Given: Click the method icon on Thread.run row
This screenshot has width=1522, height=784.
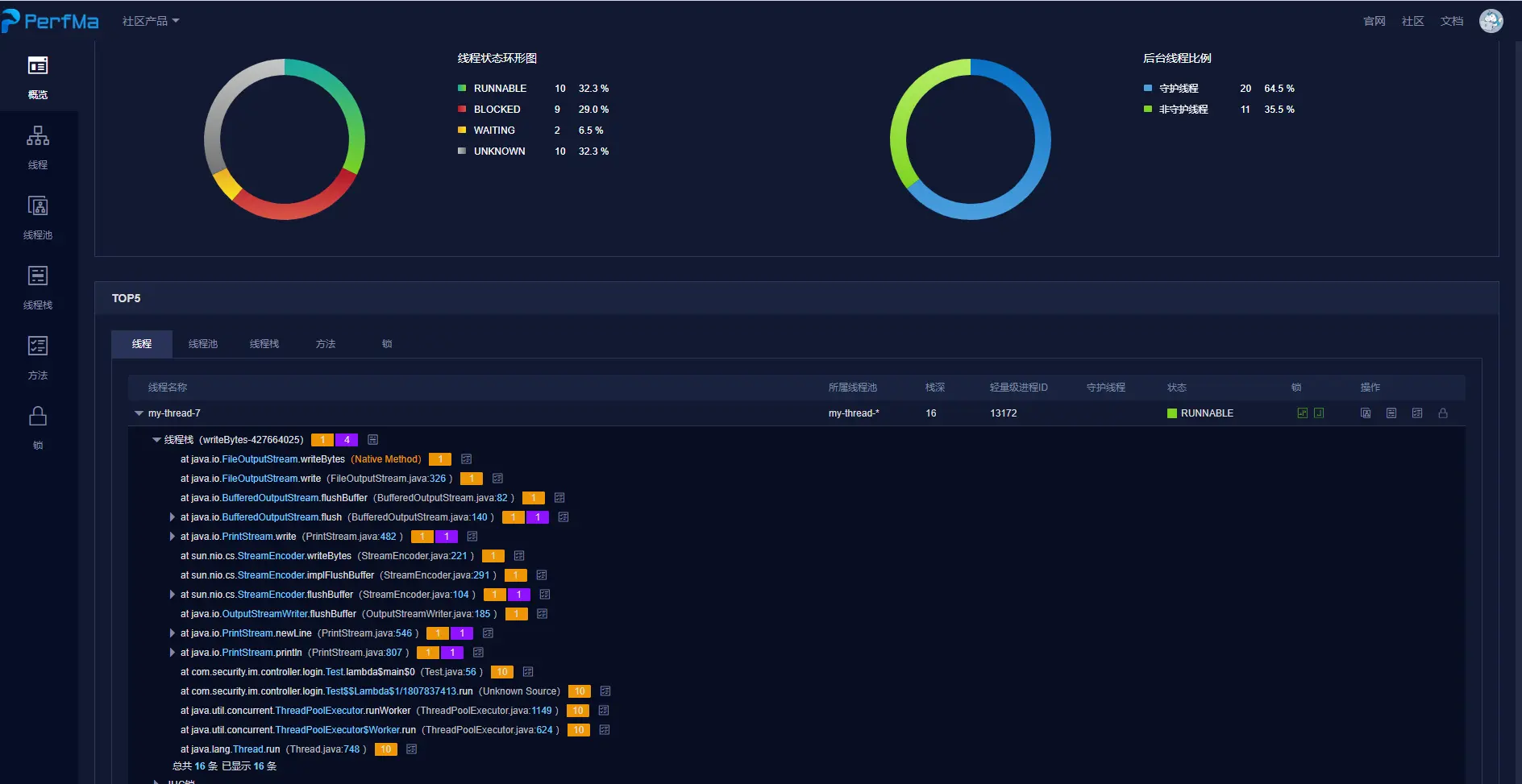Looking at the screenshot, I should tap(411, 749).
